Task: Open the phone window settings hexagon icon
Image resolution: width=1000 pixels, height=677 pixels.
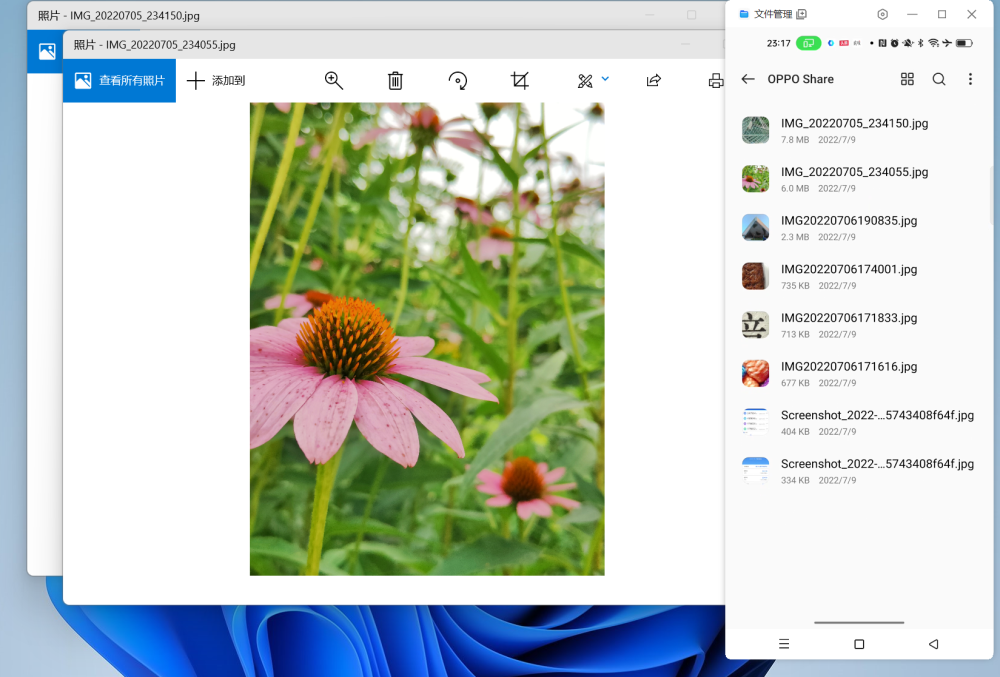Action: (882, 14)
